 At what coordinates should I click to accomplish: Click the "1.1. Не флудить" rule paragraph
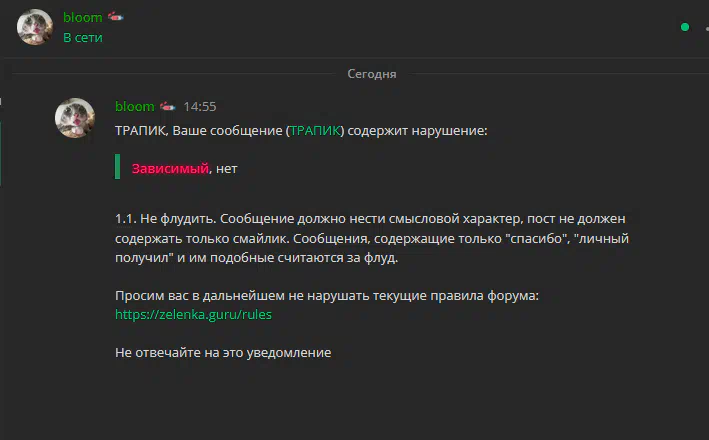(x=372, y=238)
